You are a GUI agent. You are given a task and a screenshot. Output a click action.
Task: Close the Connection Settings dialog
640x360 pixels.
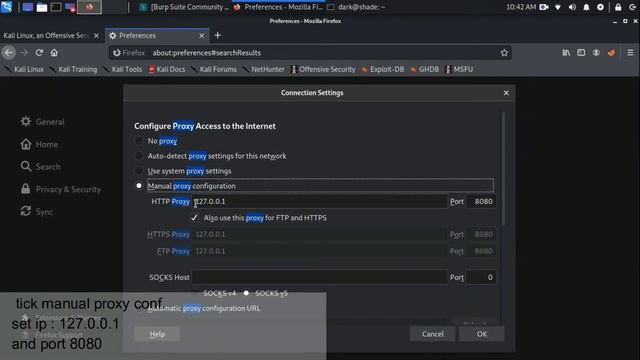pyautogui.click(x=506, y=93)
